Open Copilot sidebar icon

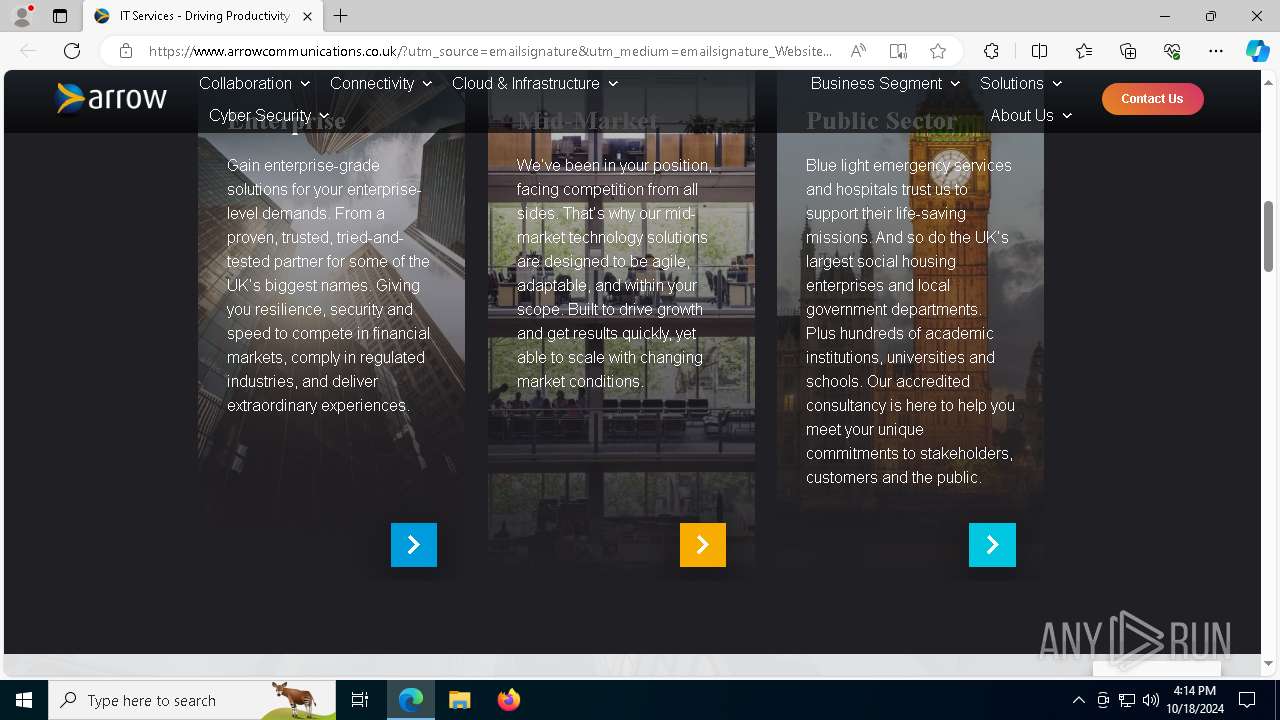1257,51
